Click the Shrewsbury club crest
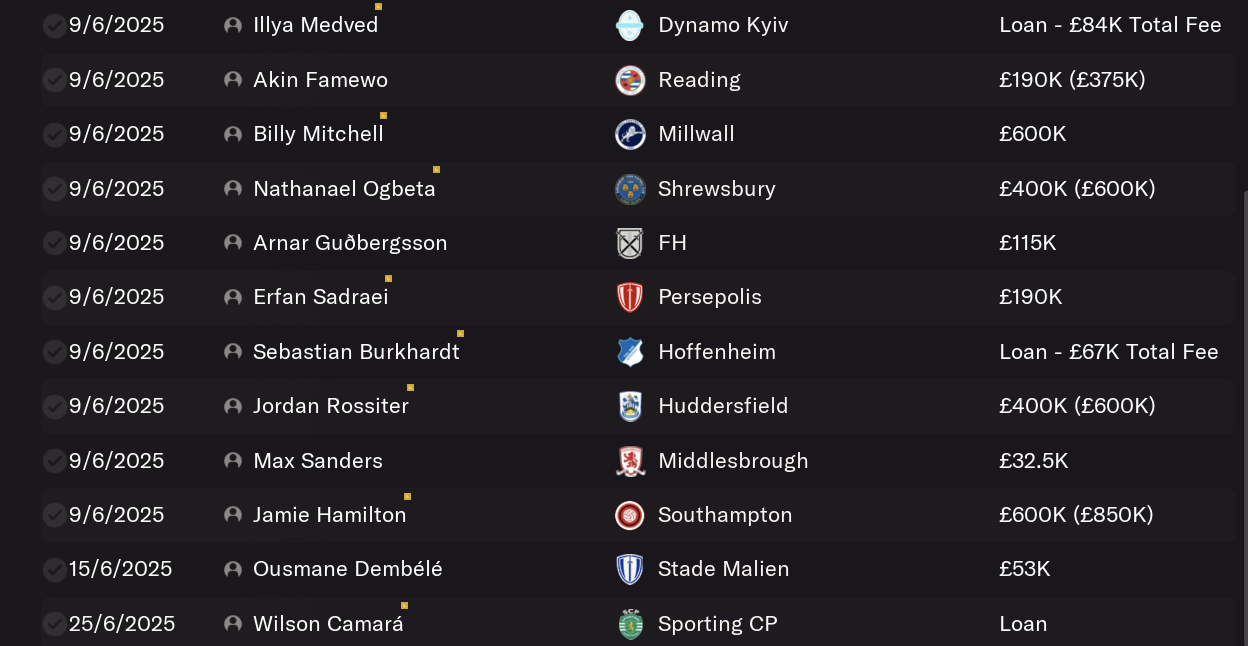 click(x=630, y=189)
